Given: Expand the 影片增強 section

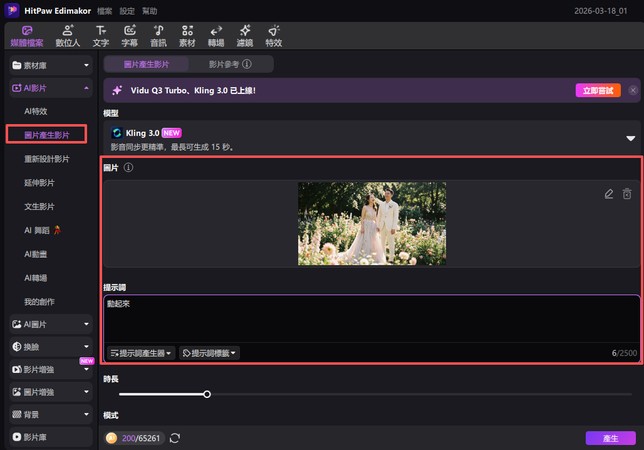Looking at the screenshot, I should click(51, 370).
